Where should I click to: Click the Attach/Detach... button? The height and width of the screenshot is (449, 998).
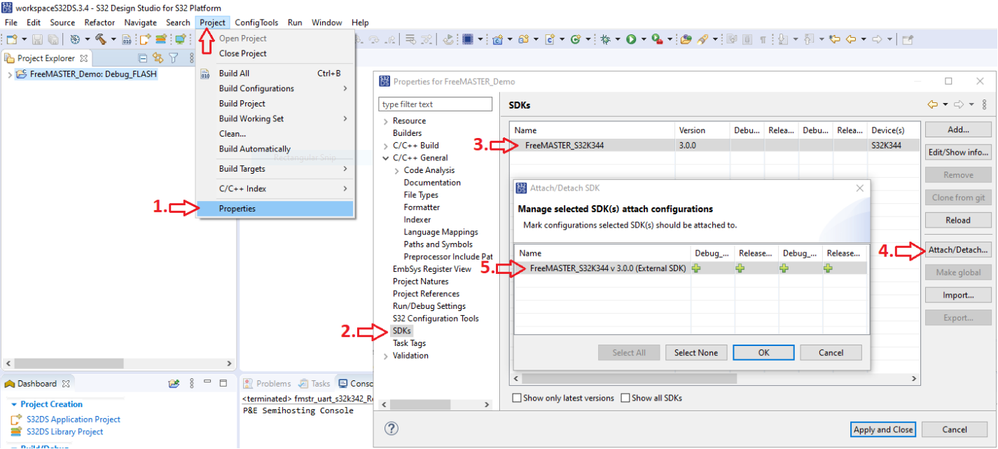(957, 250)
